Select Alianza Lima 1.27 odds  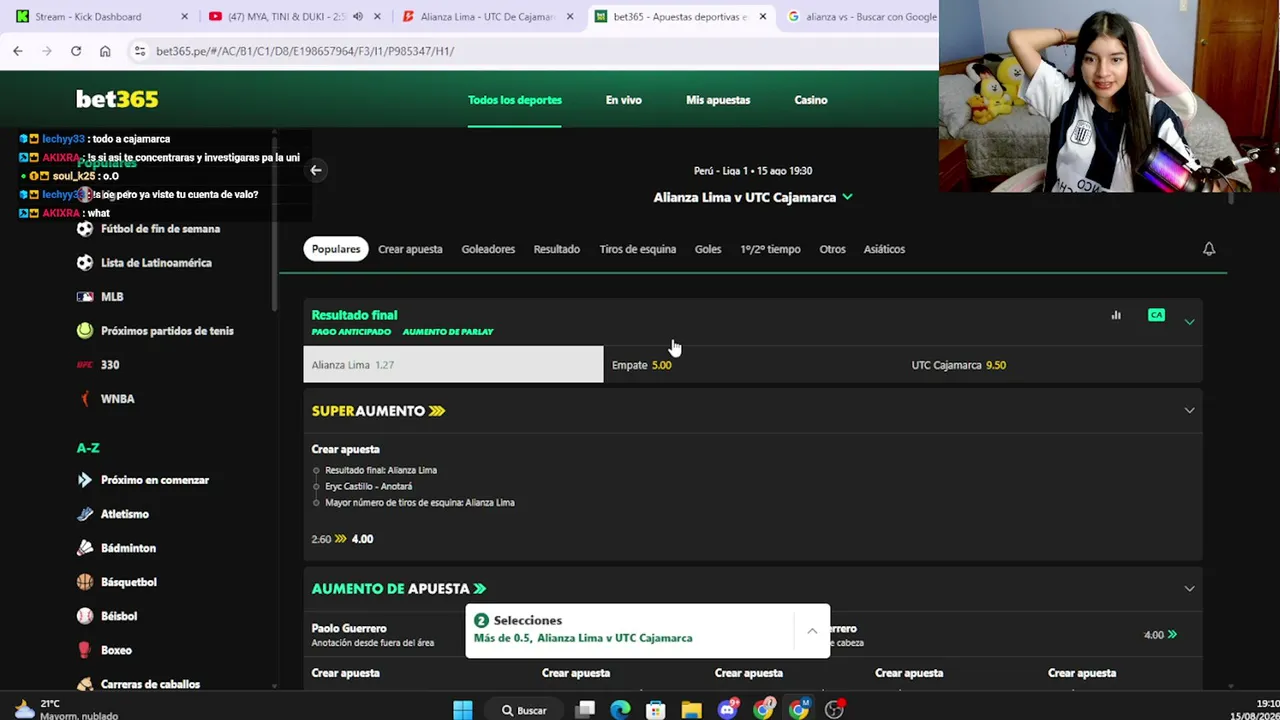point(453,365)
